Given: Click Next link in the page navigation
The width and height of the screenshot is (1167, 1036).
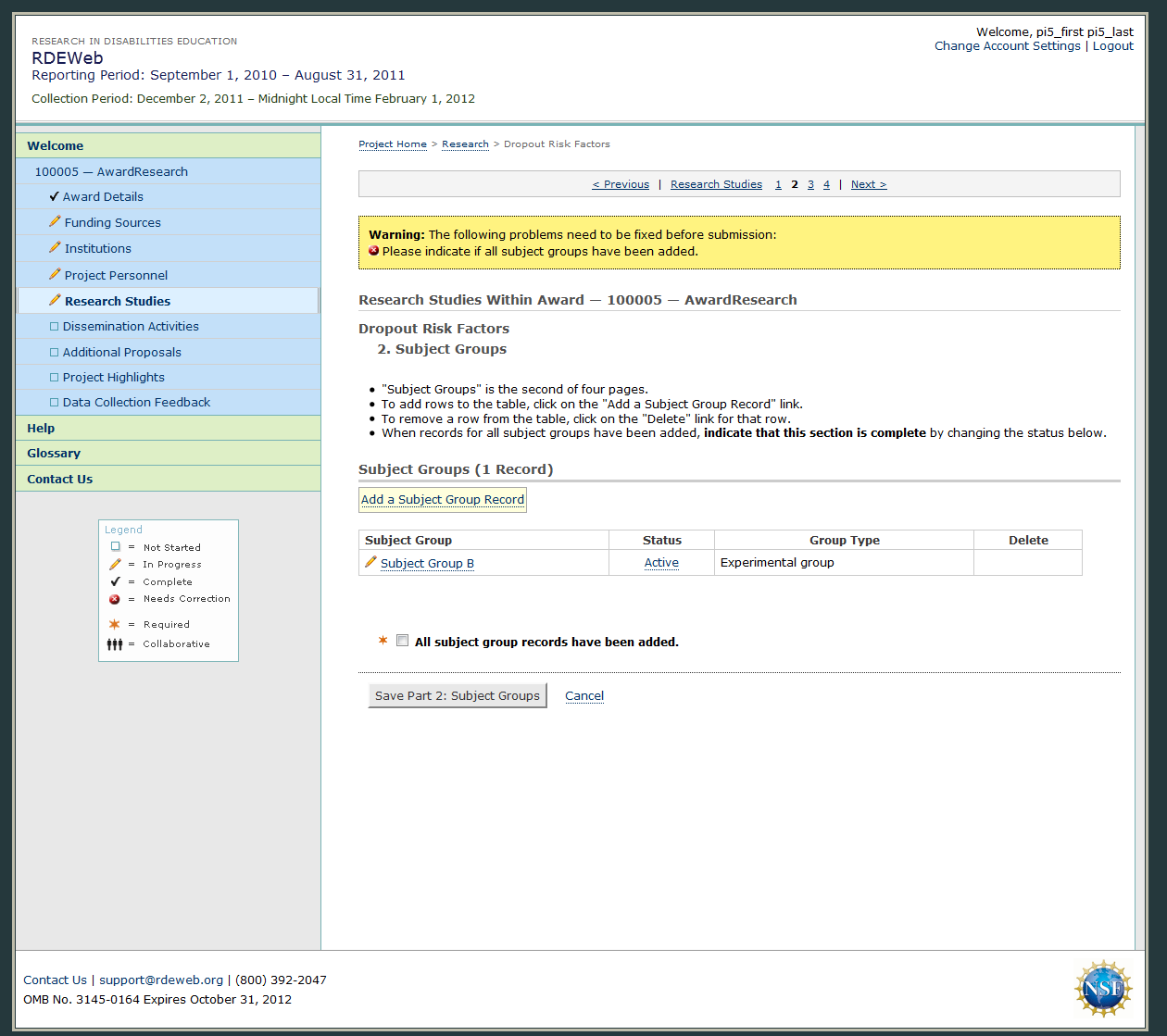Looking at the screenshot, I should coord(868,184).
